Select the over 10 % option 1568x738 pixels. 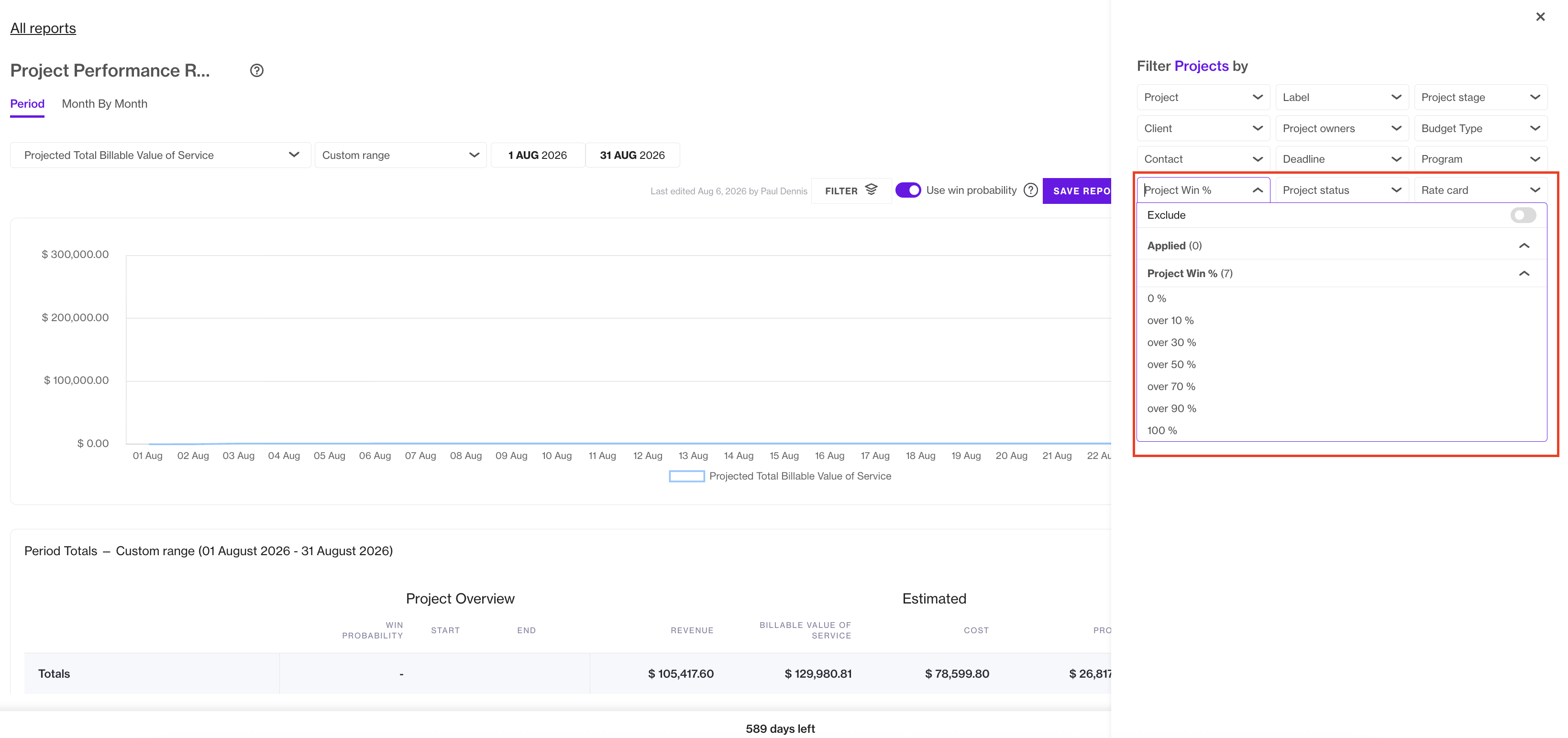[1342, 320]
